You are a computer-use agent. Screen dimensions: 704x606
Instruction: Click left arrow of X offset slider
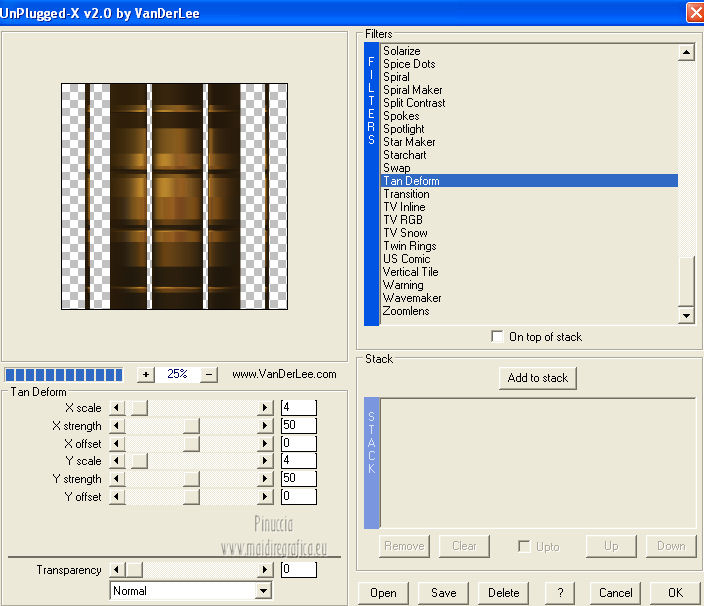(x=117, y=444)
